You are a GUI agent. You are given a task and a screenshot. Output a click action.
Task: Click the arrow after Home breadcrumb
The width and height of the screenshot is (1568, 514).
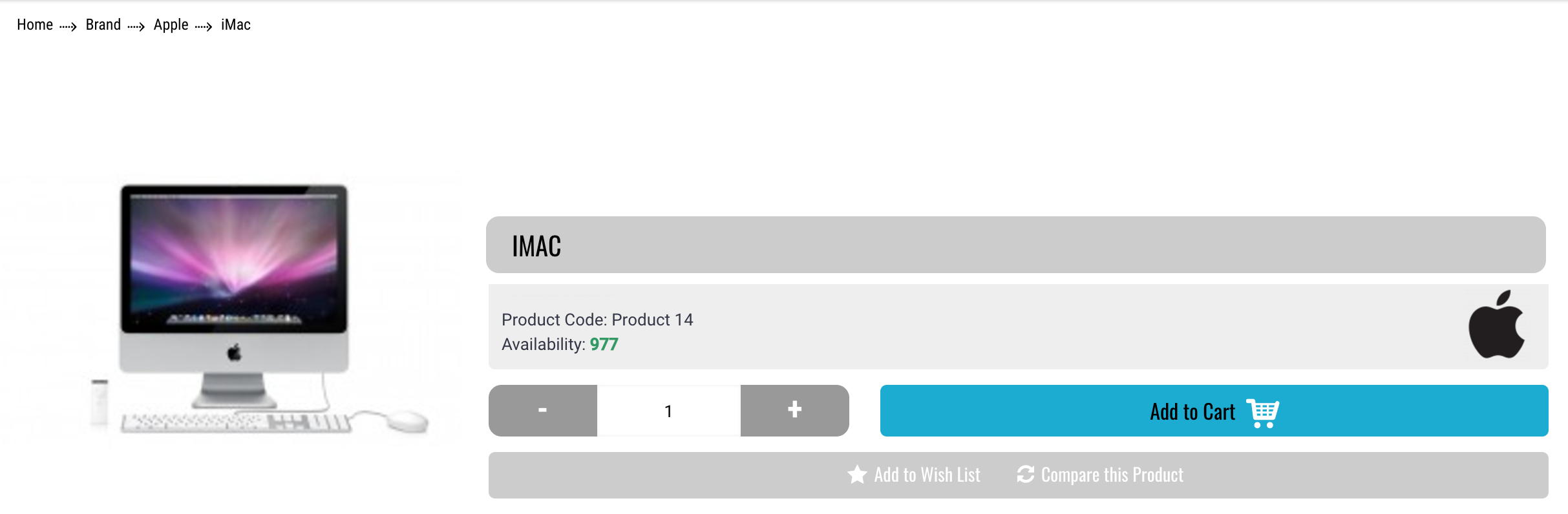click(68, 26)
